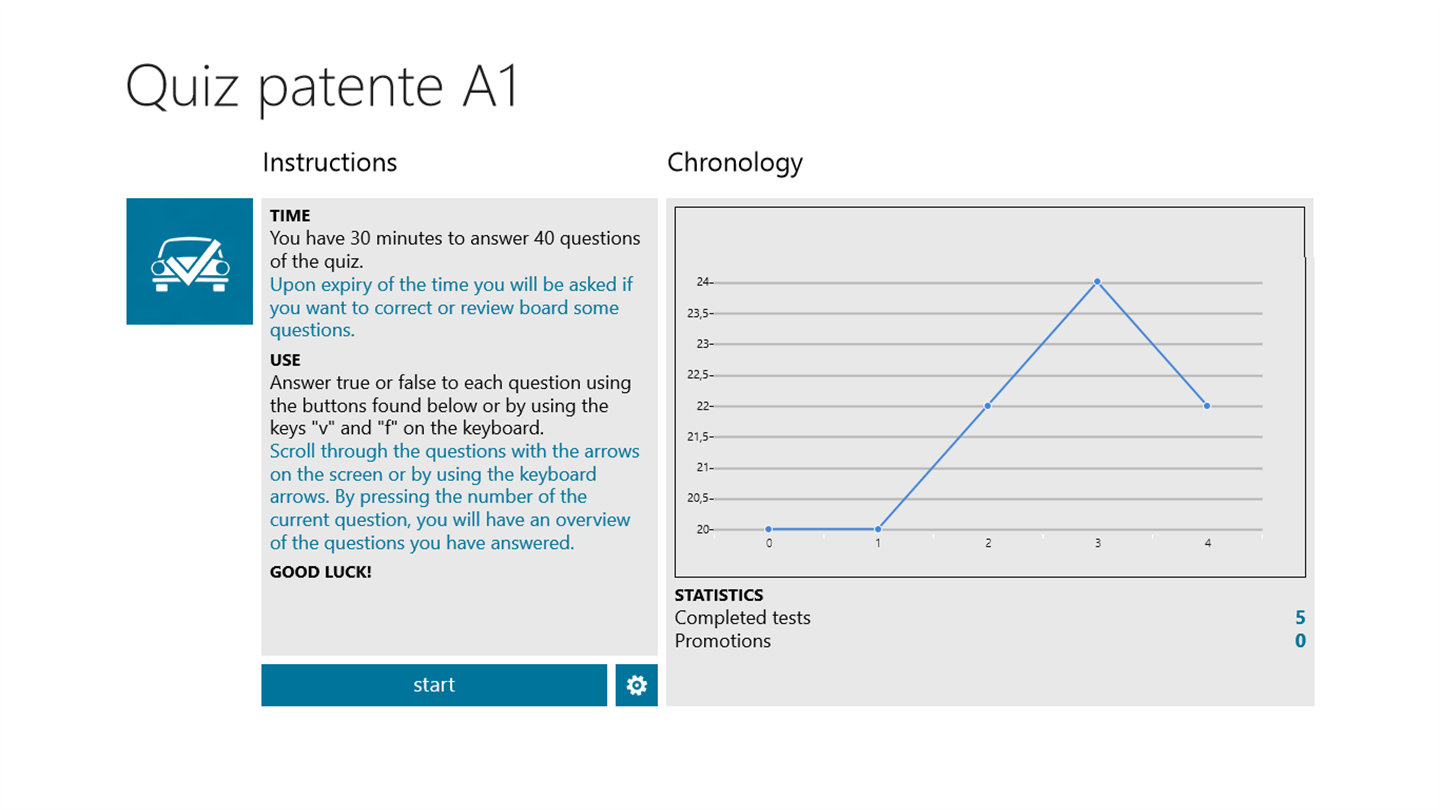The image size is (1440, 810).
Task: Click the Completed tests count of 5
Action: [1300, 618]
